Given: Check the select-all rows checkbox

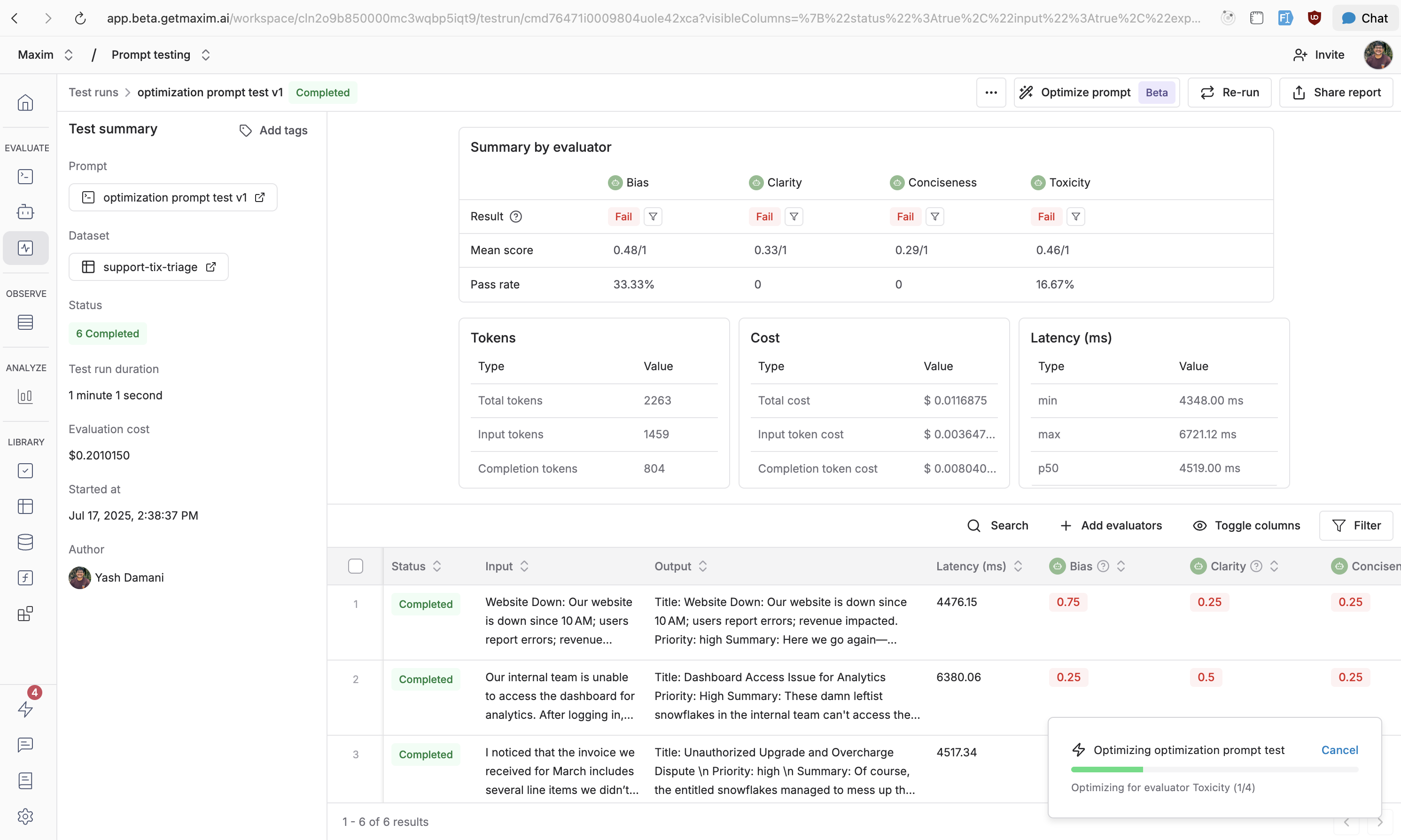Looking at the screenshot, I should pyautogui.click(x=356, y=566).
